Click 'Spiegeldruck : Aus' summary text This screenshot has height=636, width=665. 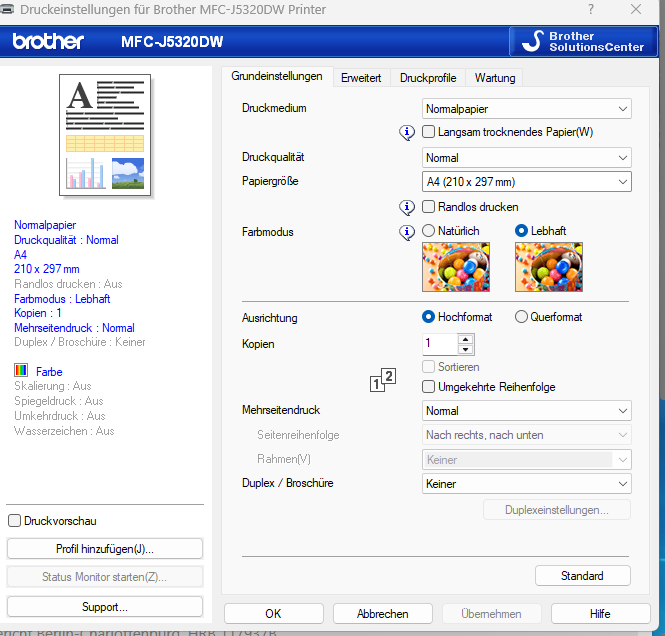tap(59, 401)
